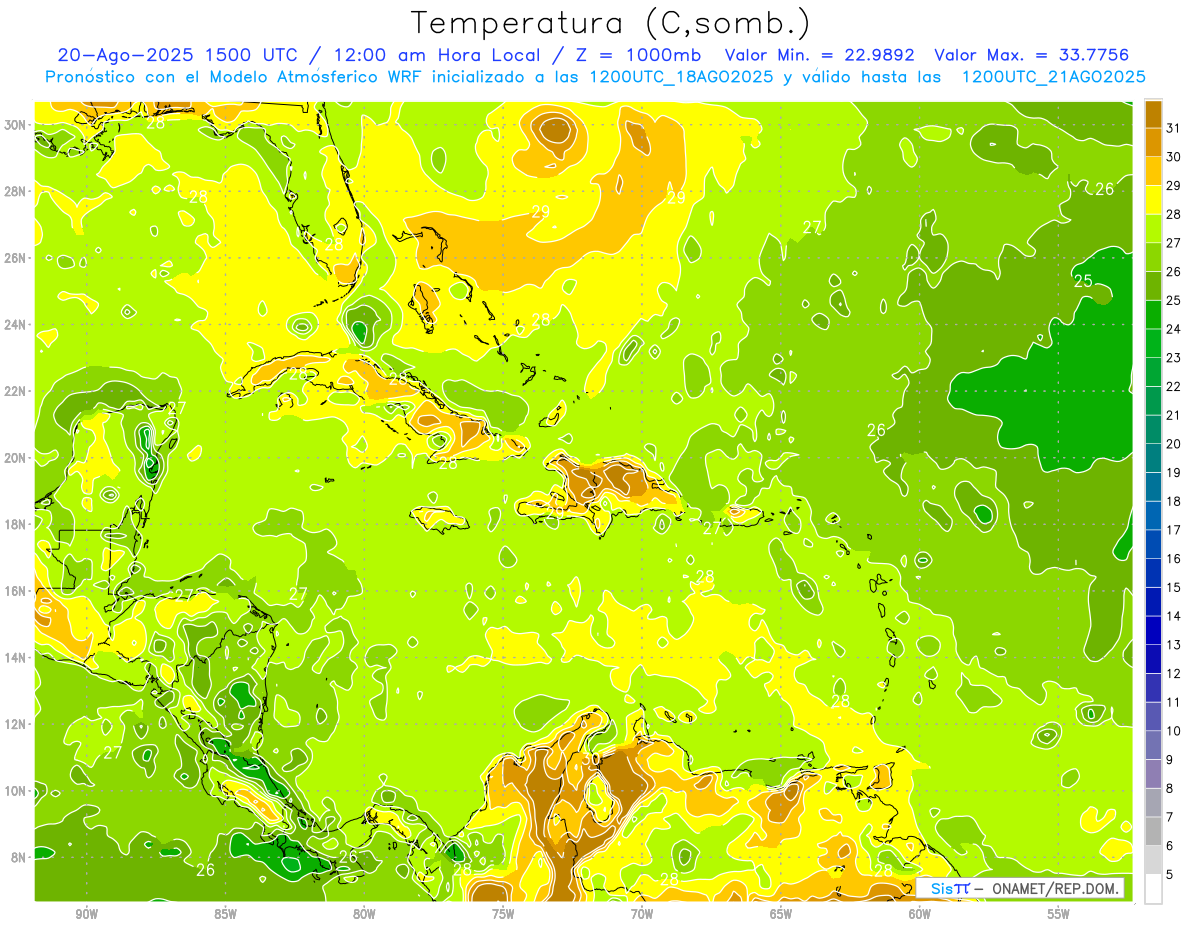Select the date text '20-Ago-2025 1500 UTC'
Viewport: 1200px width, 927px height.
coord(176,55)
